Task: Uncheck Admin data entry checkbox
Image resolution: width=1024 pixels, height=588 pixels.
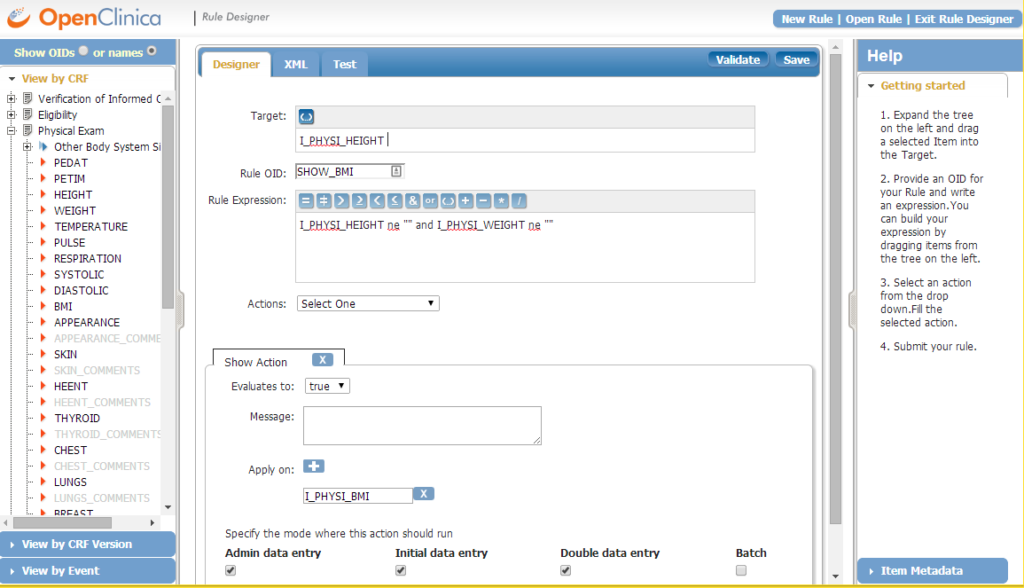Action: [x=231, y=570]
